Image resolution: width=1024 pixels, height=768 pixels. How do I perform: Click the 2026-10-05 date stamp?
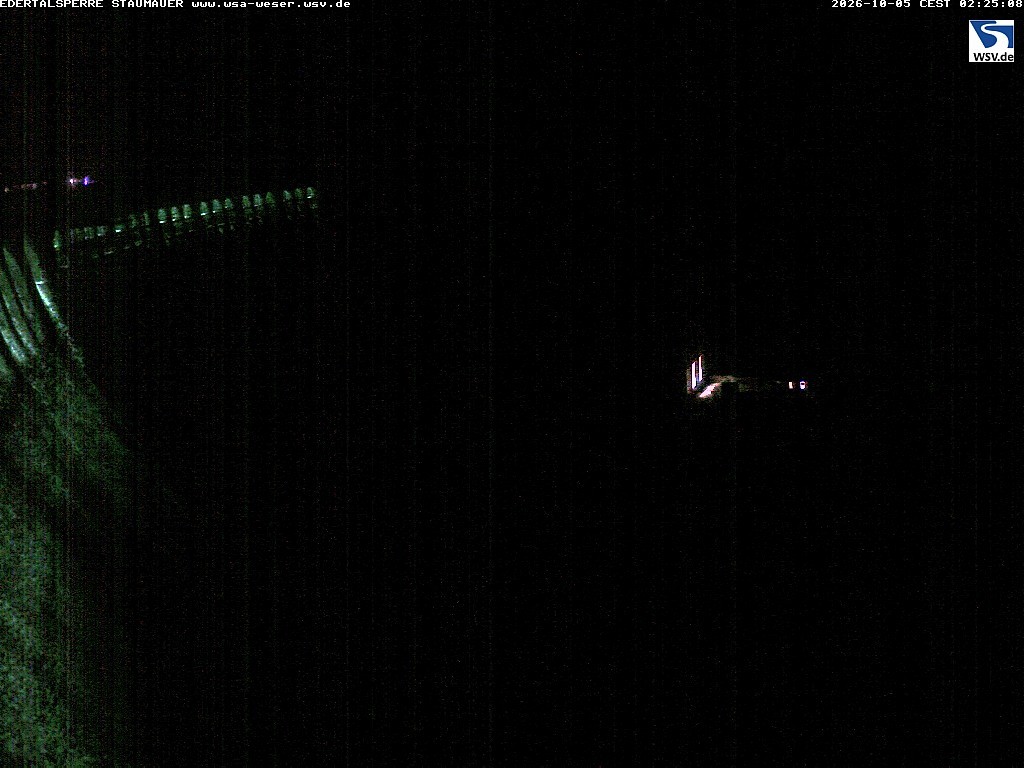coord(871,4)
